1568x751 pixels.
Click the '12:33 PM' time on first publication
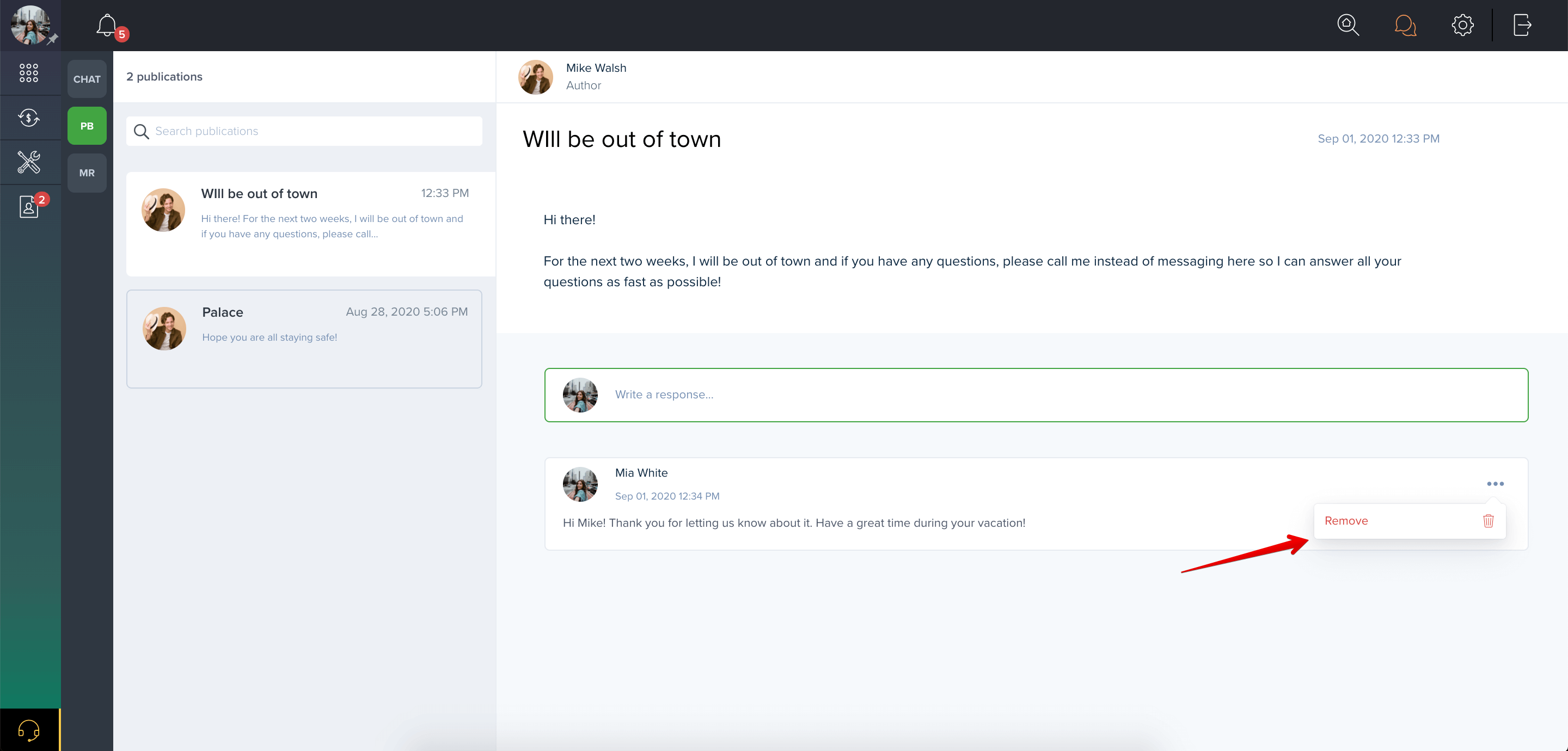445,194
